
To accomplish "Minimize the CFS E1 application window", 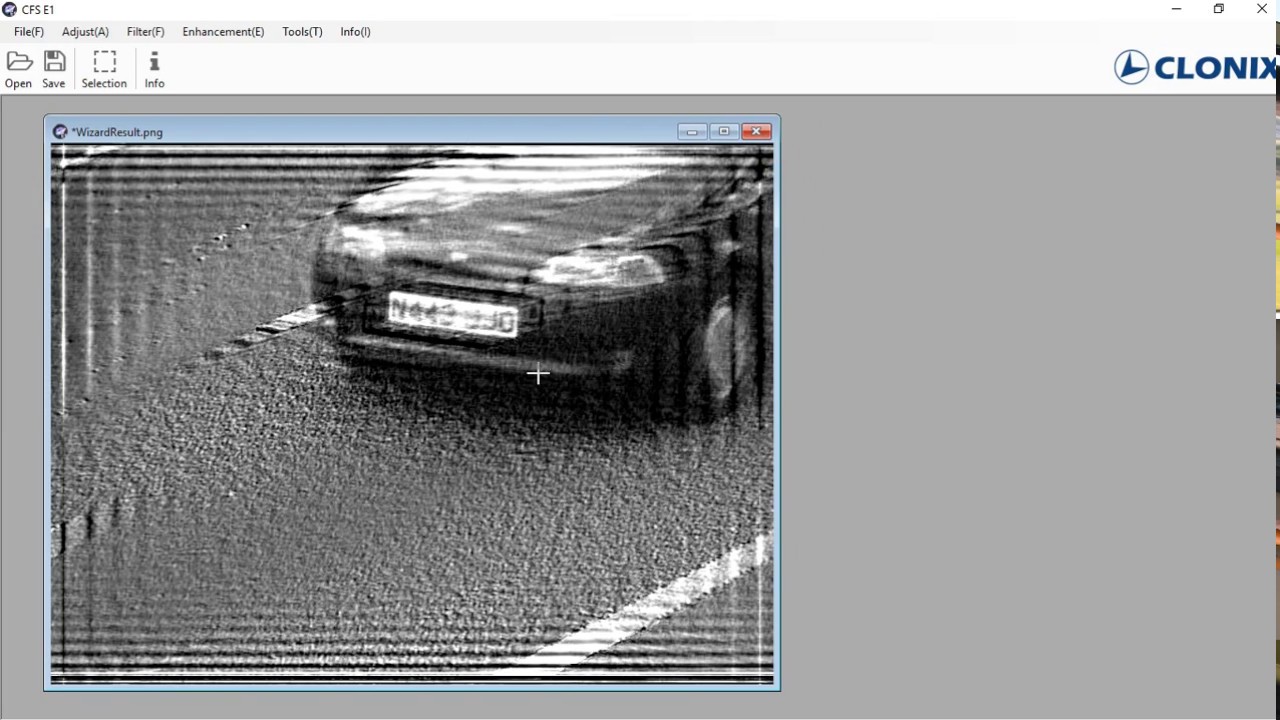I will [1176, 9].
